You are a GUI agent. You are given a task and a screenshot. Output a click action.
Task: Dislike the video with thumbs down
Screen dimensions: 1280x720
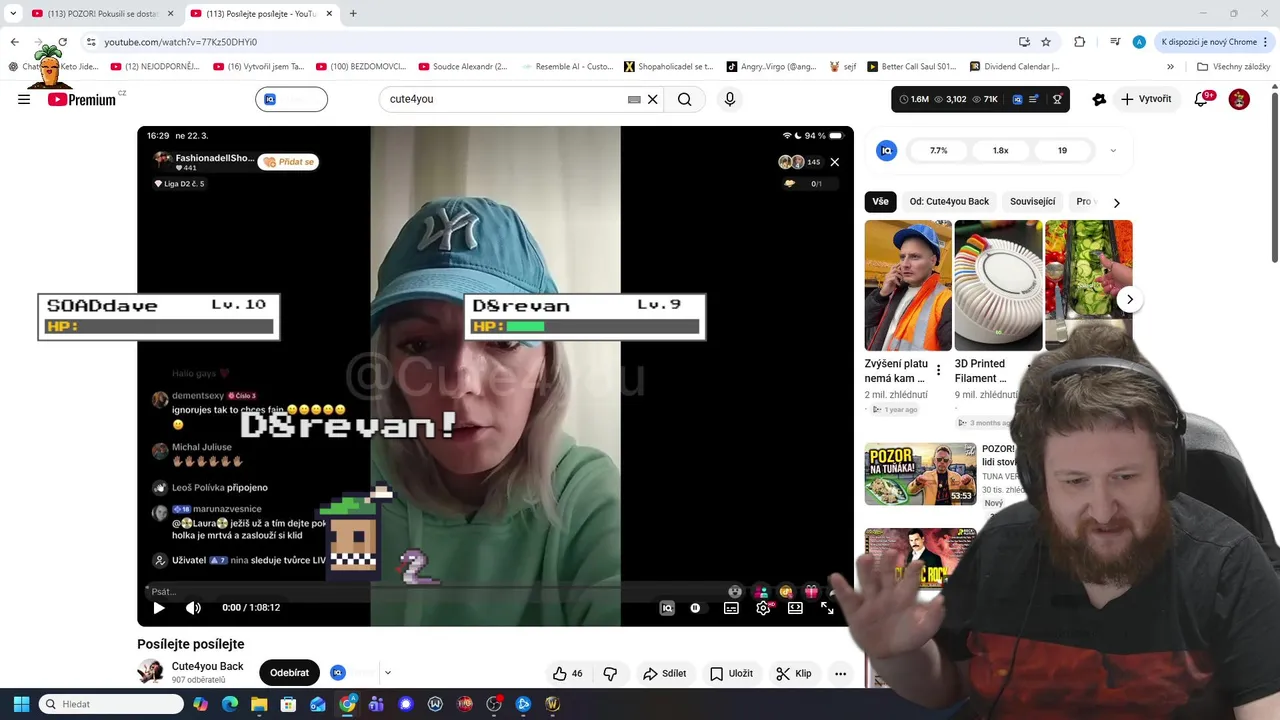pyautogui.click(x=610, y=673)
